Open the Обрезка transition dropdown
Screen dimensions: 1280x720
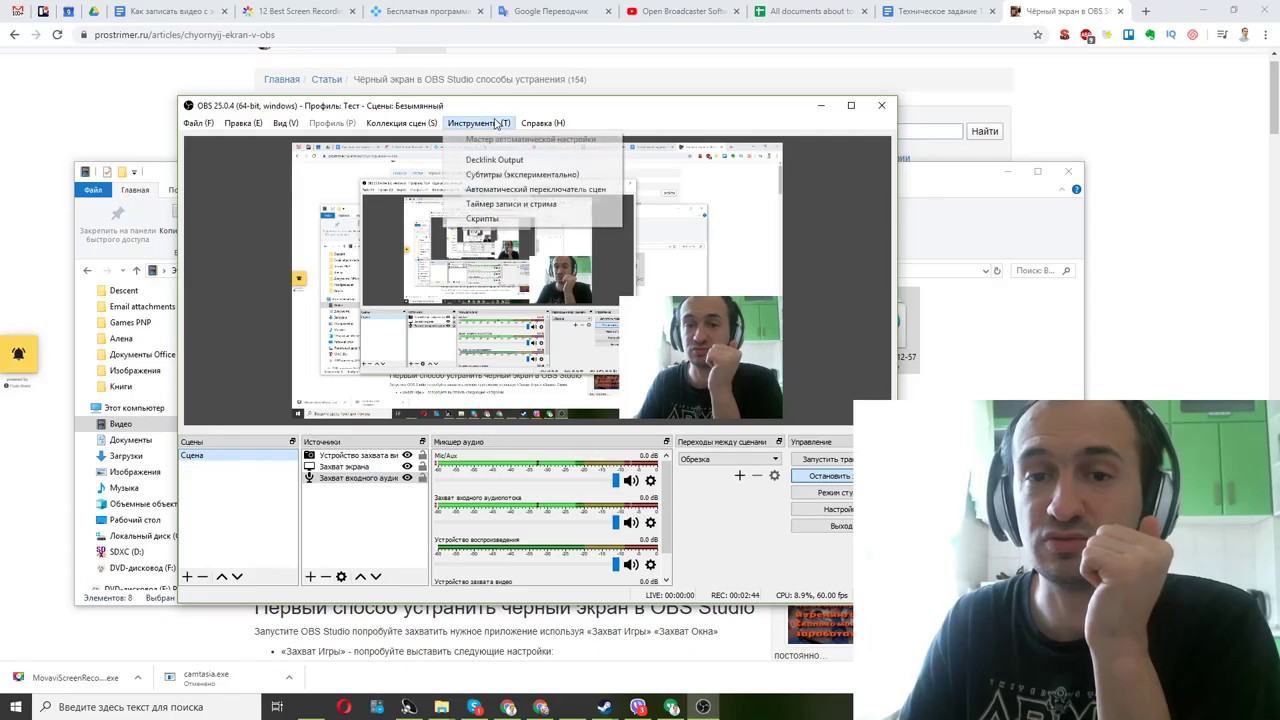click(730, 459)
